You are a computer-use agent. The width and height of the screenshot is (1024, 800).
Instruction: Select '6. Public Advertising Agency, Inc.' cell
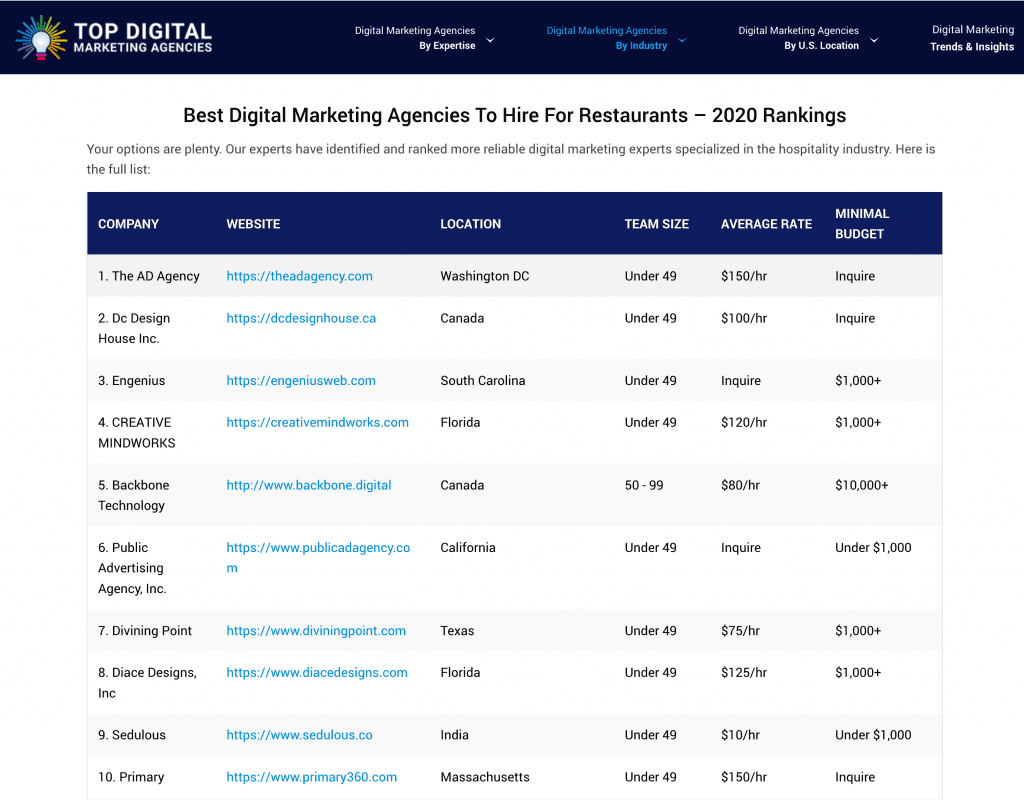tap(132, 568)
